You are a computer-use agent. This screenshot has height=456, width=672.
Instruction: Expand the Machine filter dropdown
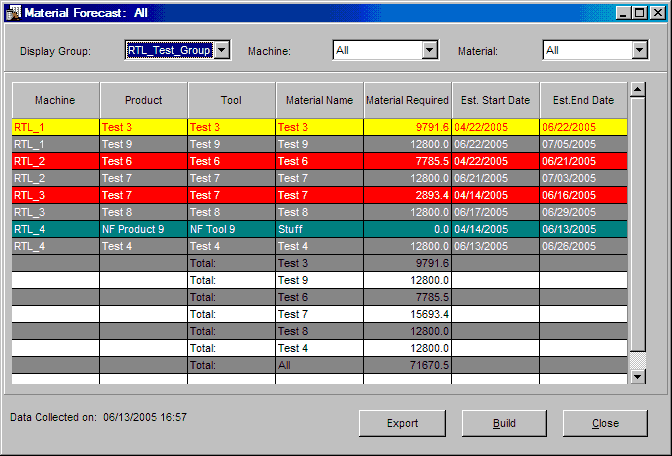pos(430,50)
